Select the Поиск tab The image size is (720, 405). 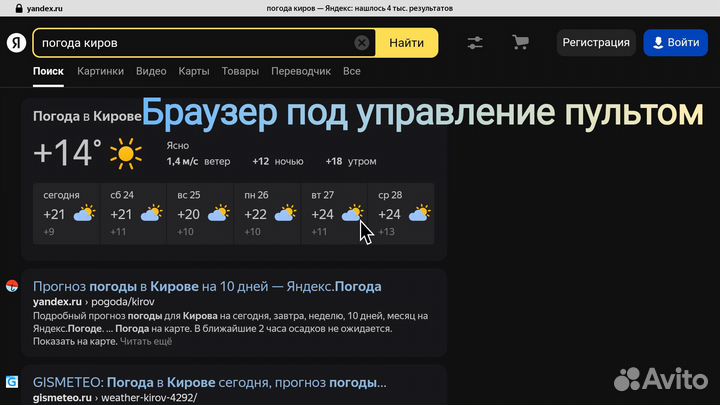[x=48, y=72]
